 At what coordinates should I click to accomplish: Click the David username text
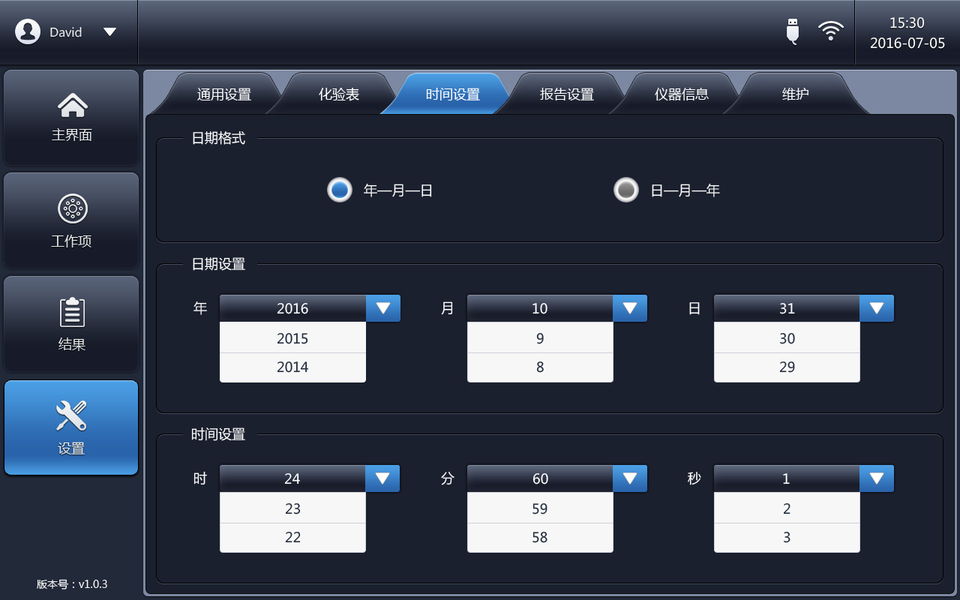point(66,32)
